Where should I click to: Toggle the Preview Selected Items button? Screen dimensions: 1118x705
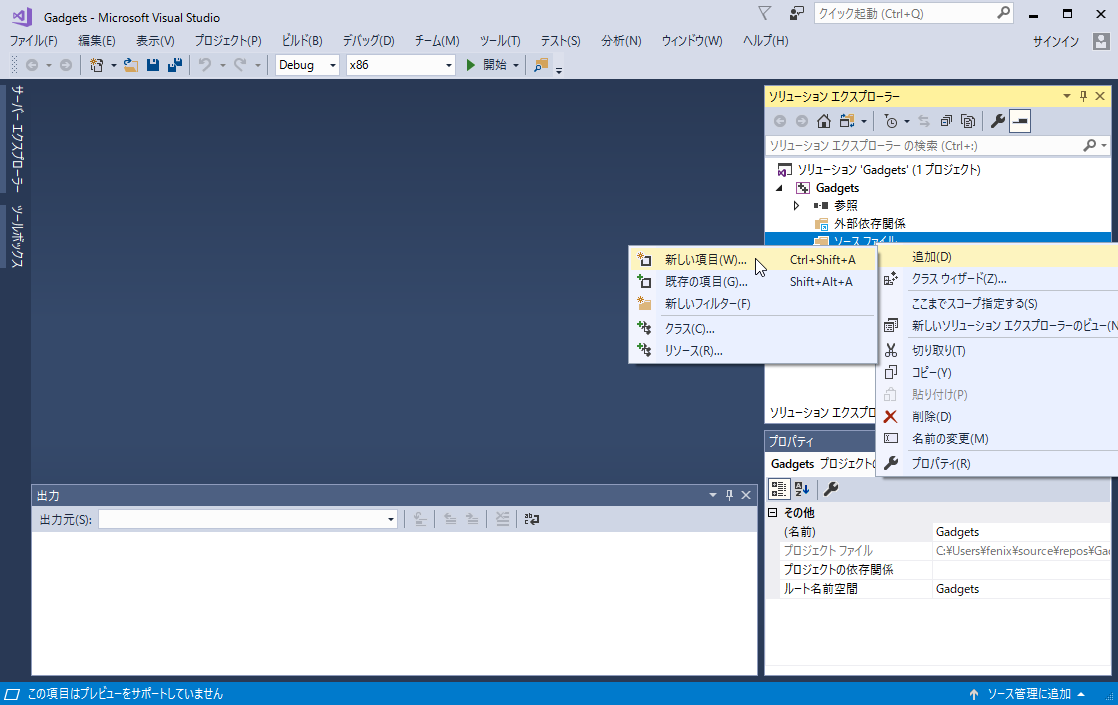point(1020,121)
